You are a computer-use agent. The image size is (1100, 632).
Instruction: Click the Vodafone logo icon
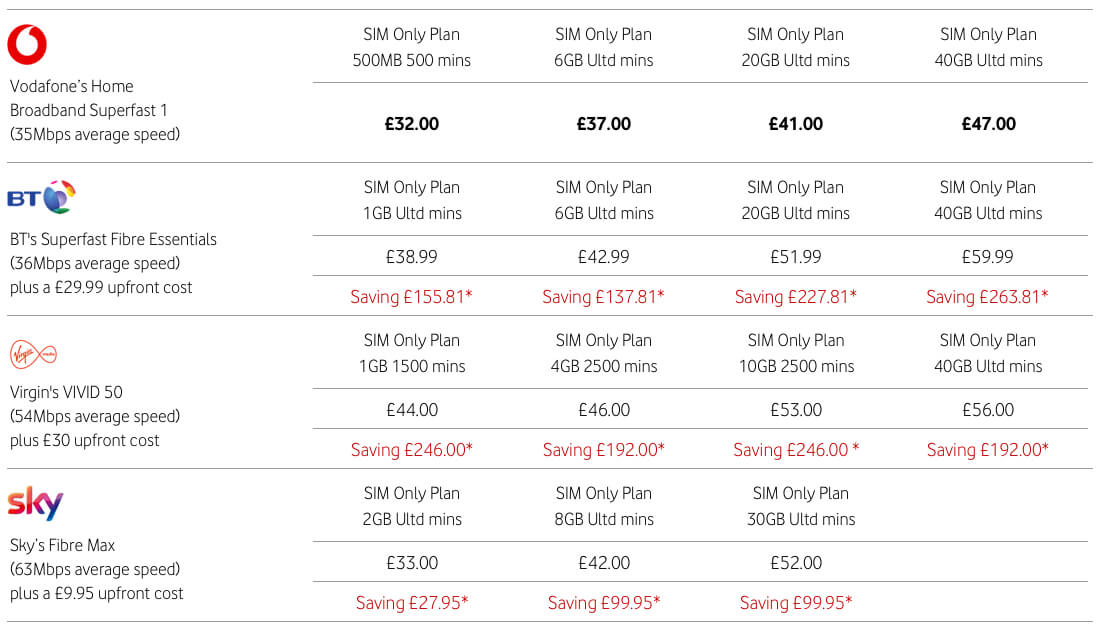point(27,44)
